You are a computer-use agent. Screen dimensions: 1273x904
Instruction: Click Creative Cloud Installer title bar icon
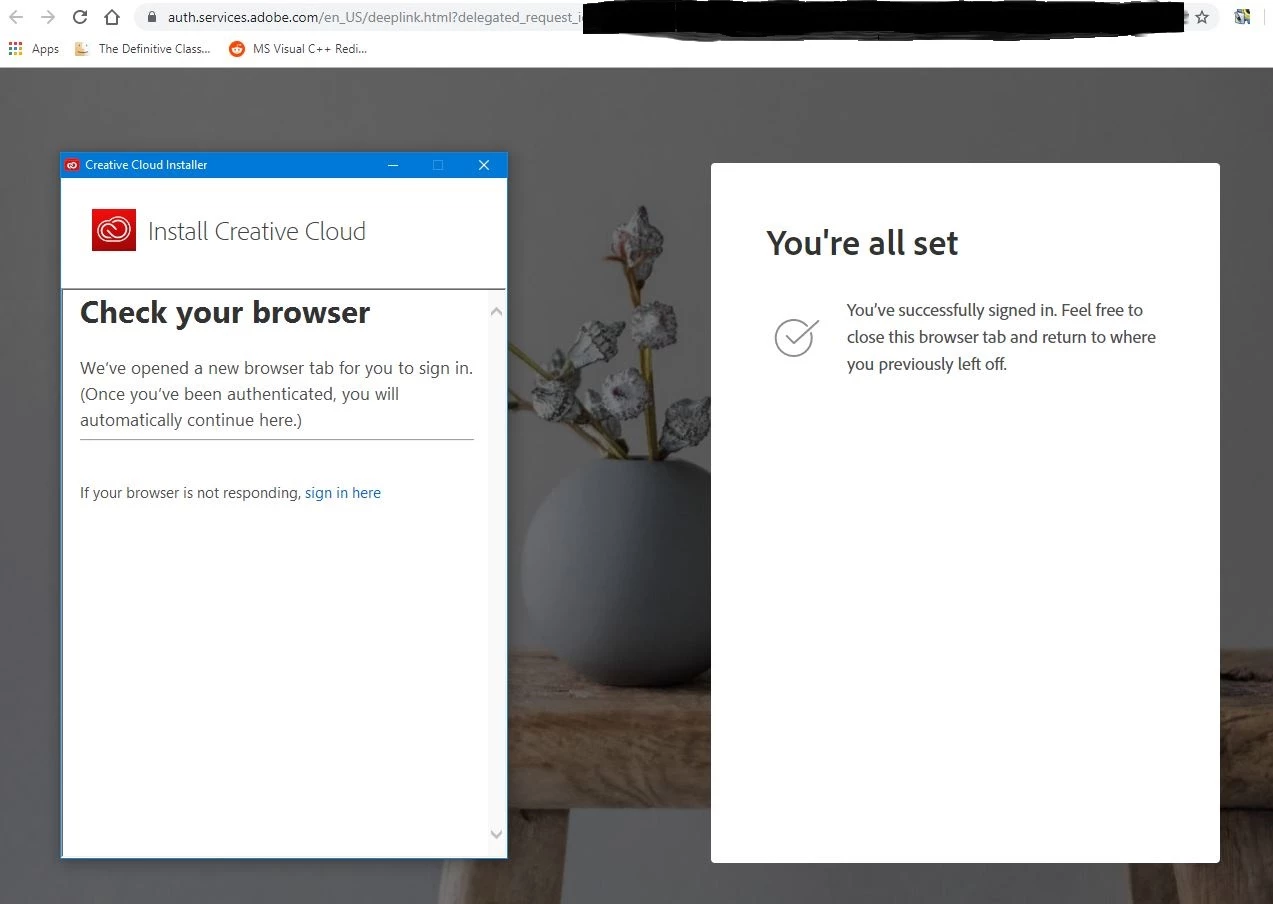click(72, 165)
